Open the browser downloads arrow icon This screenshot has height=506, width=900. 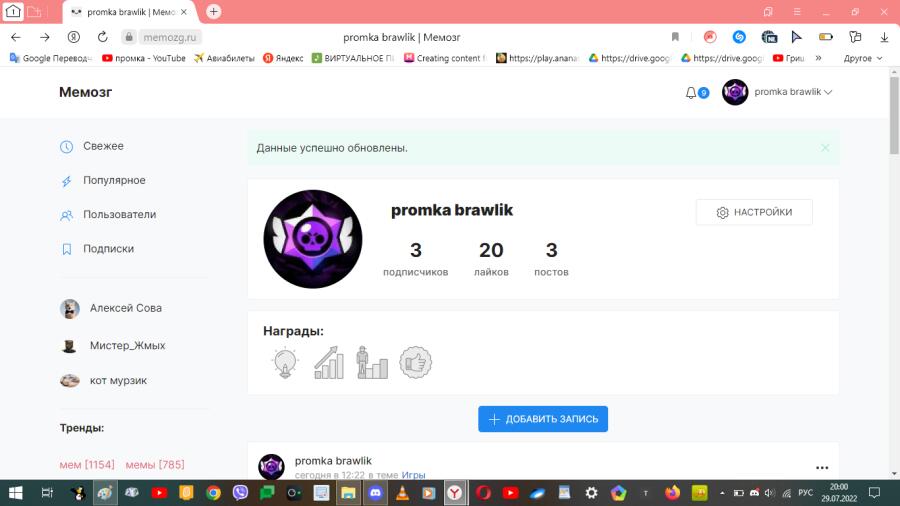[x=884, y=37]
